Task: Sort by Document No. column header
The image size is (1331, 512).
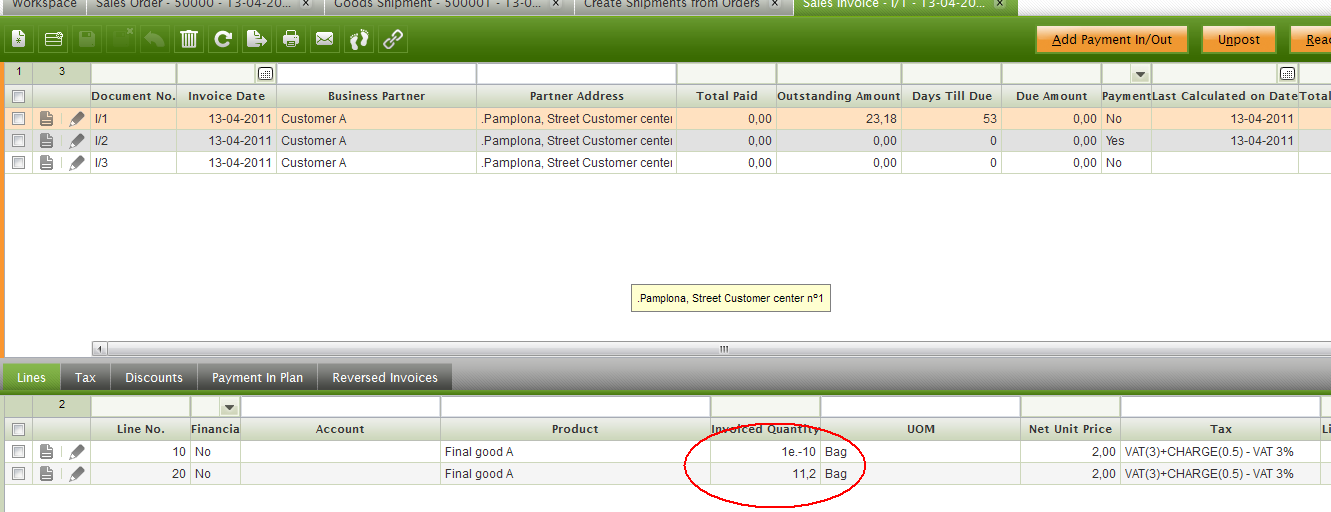Action: pos(133,96)
